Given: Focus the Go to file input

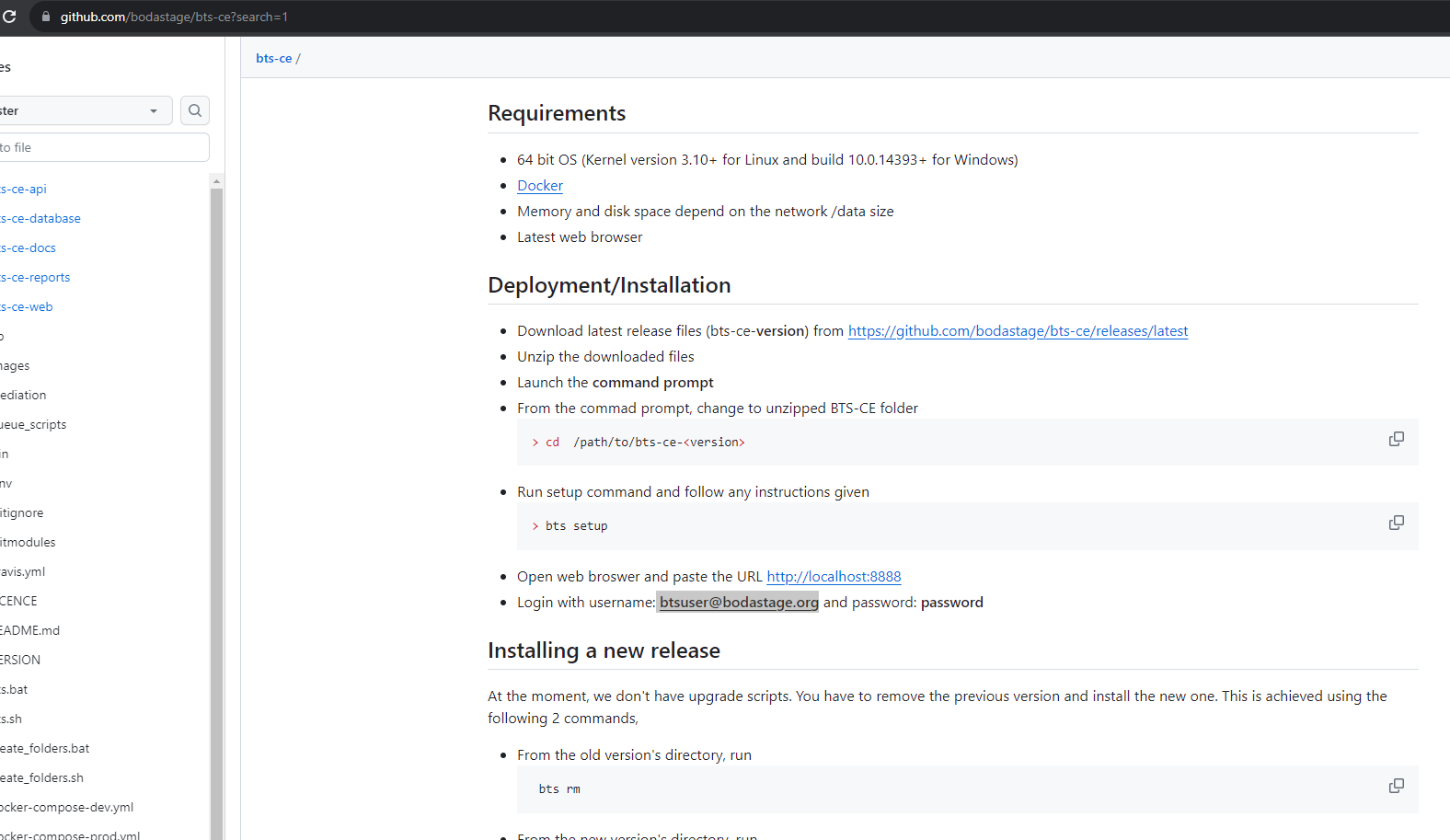Looking at the screenshot, I should [104, 147].
